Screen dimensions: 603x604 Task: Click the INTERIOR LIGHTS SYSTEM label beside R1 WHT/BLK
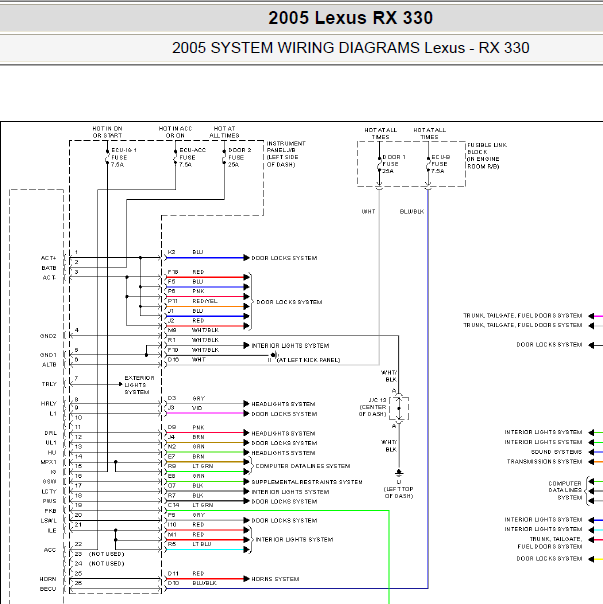(290, 346)
